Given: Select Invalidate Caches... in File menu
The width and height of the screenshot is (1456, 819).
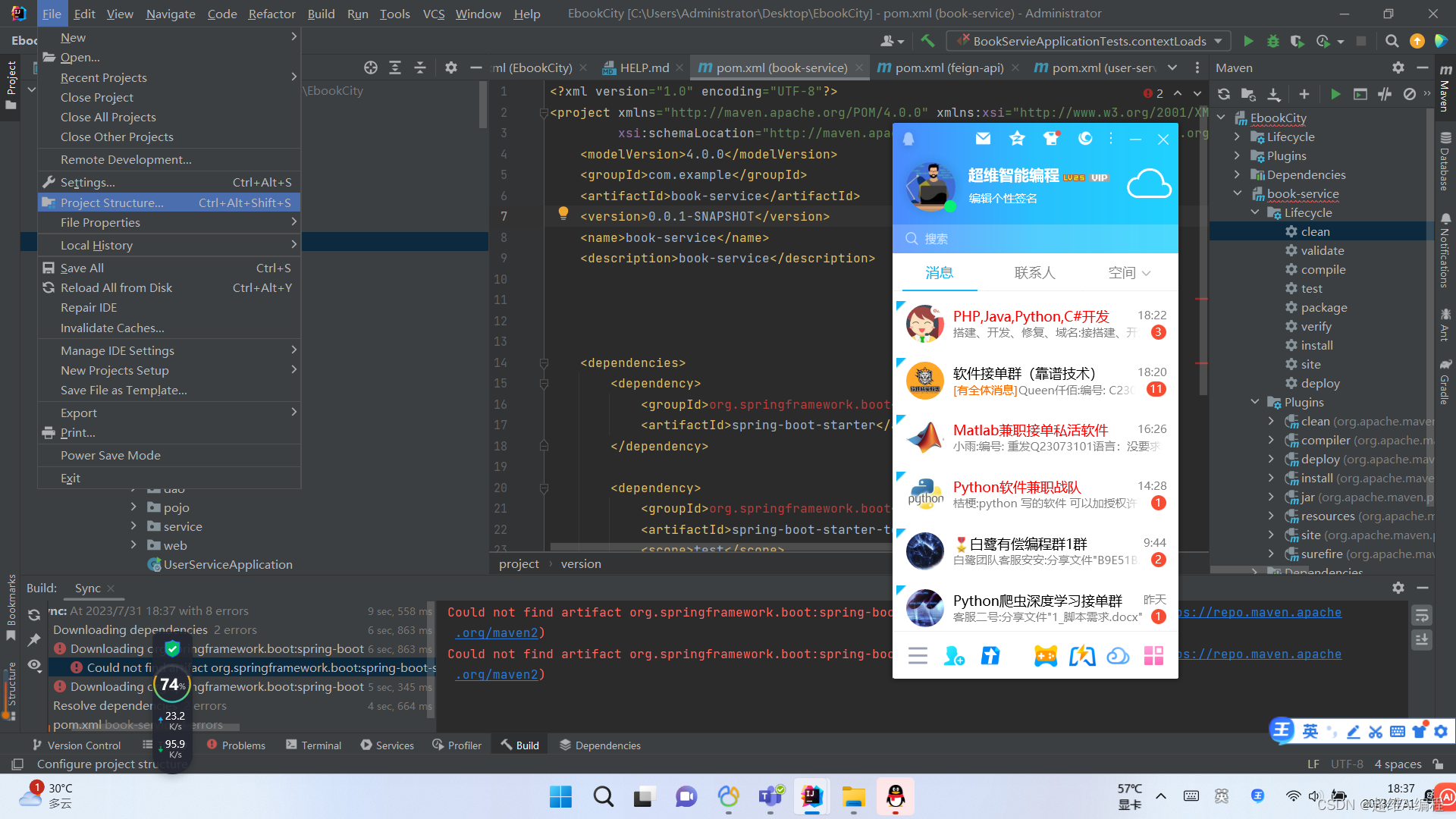Looking at the screenshot, I should pos(112,328).
